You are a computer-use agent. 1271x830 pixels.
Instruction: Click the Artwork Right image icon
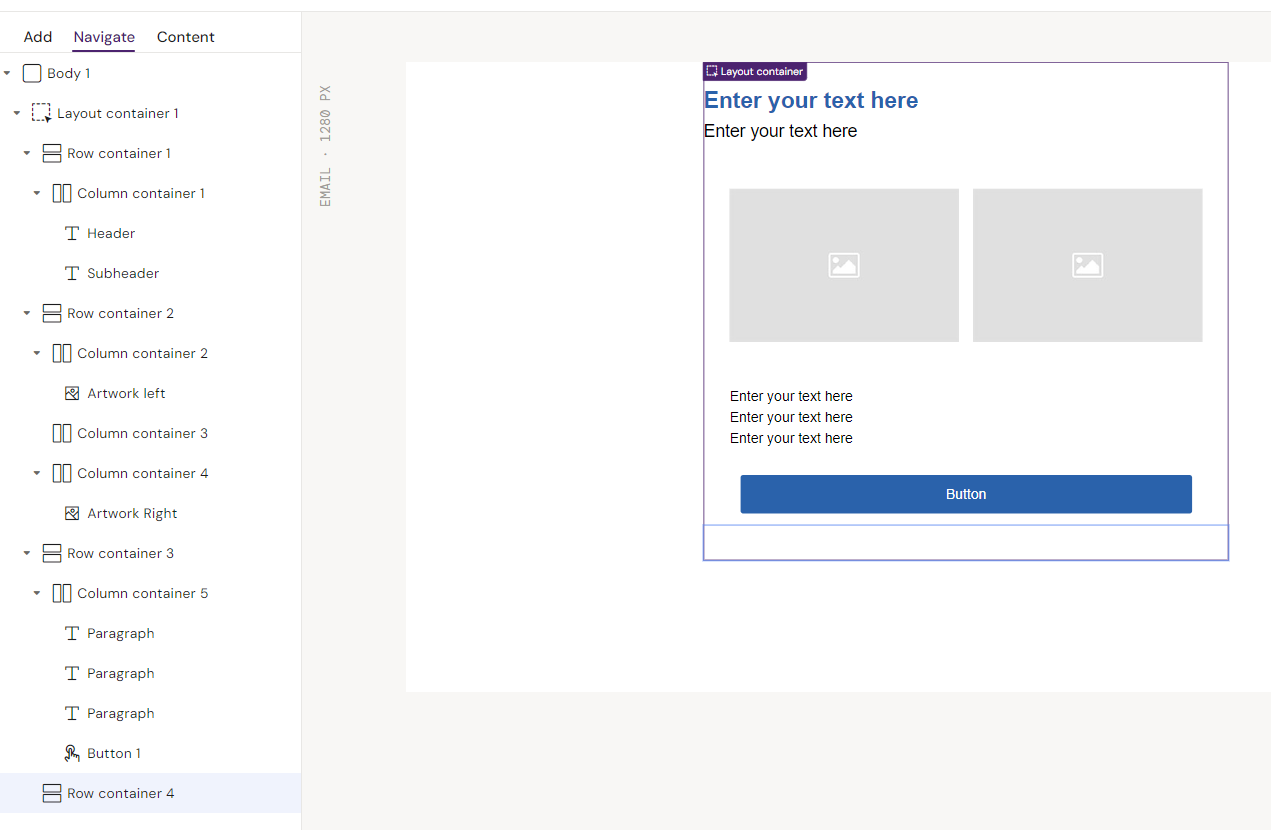[x=72, y=513]
